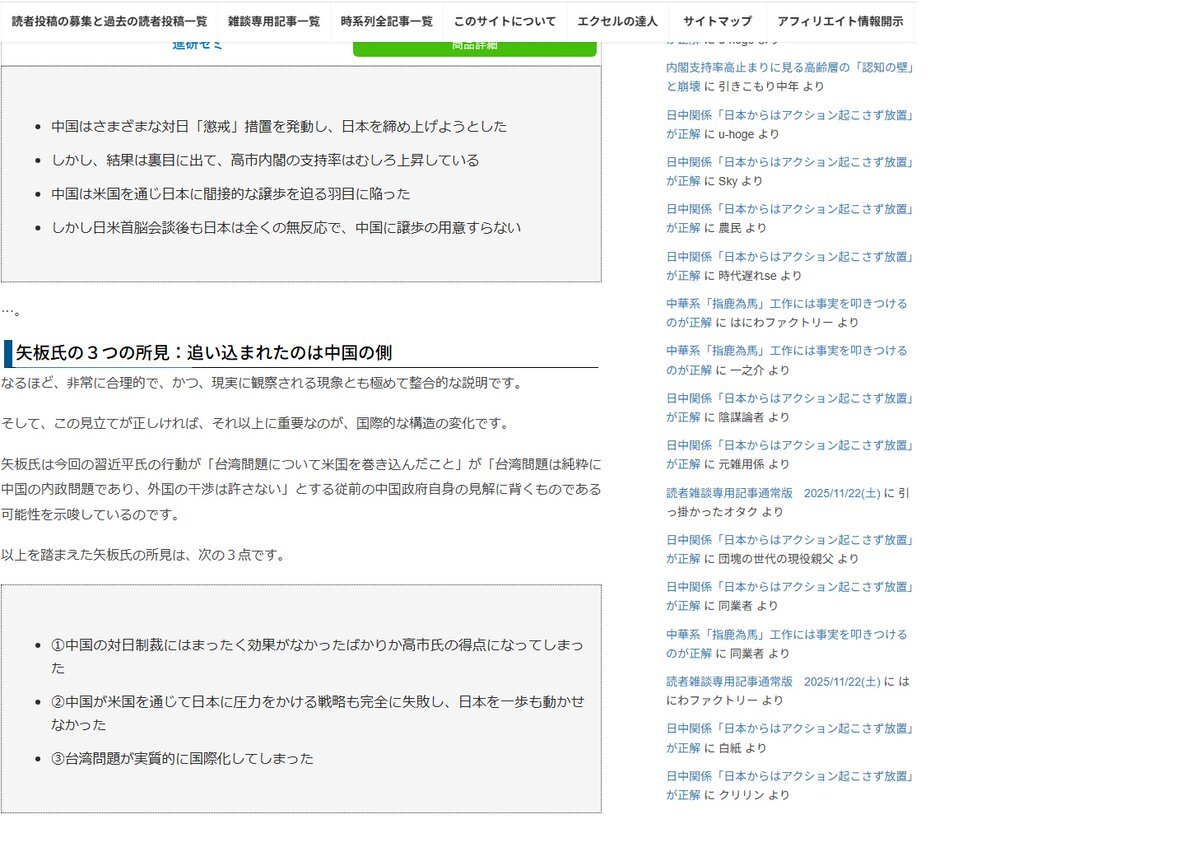Open the 読者雑談専用記事通常版 link by 引っ掛かったオタク
This screenshot has height=861, width=1200.
[773, 493]
